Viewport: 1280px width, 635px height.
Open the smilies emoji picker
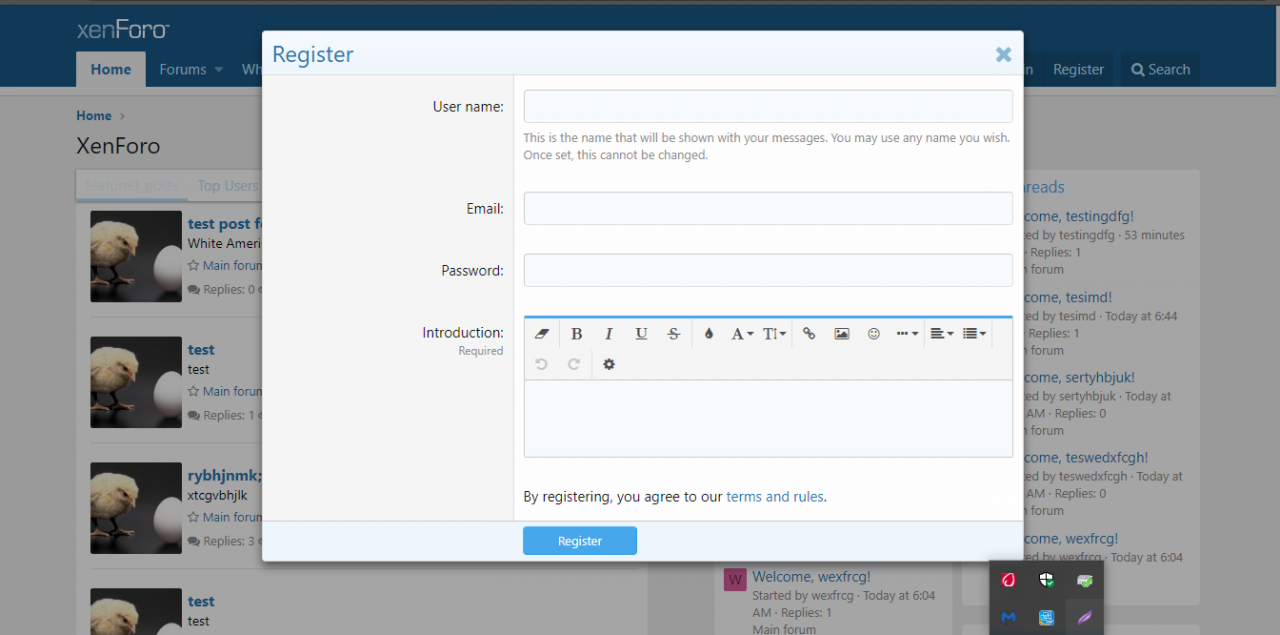coord(873,334)
